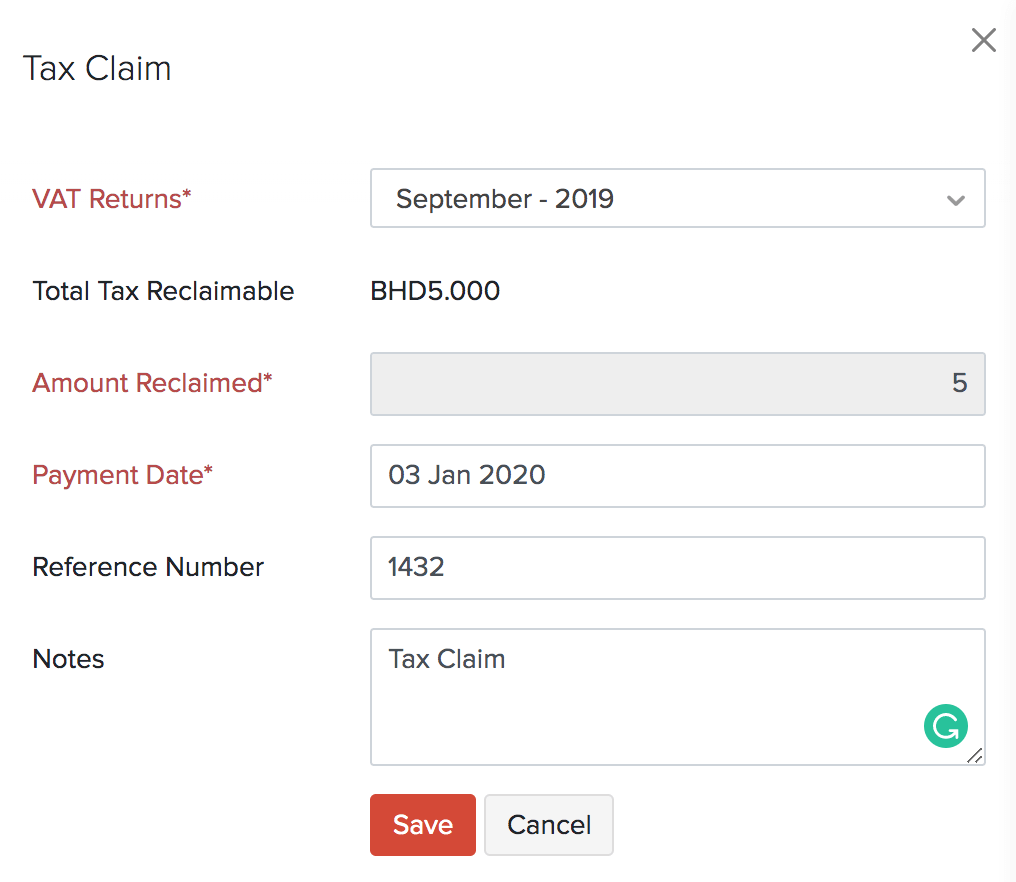Click the Notes label
1016x882 pixels.
[x=67, y=659]
